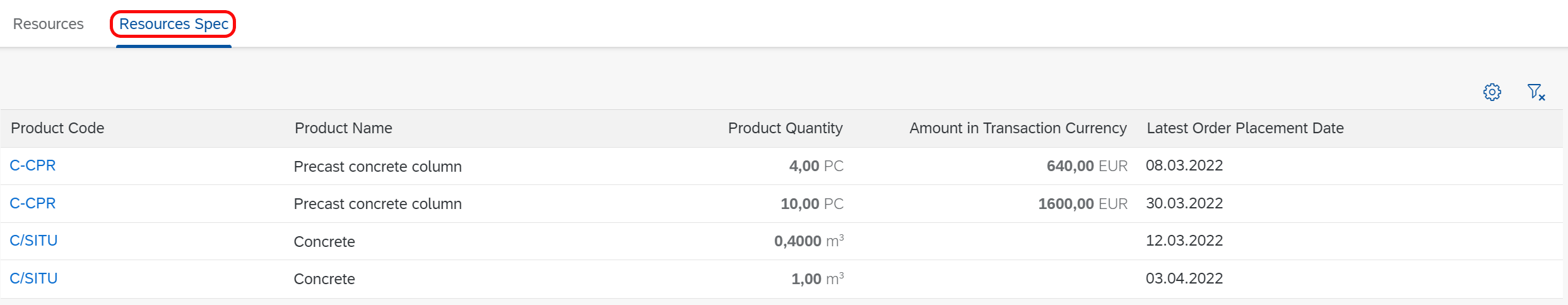Viewport: 1568px width, 305px height.
Task: Open table settings gear icon
Action: coord(1492,92)
